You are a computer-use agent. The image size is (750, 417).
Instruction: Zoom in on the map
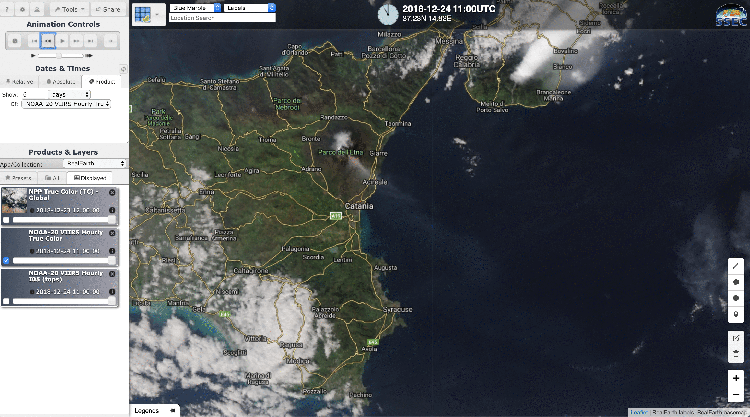736,378
